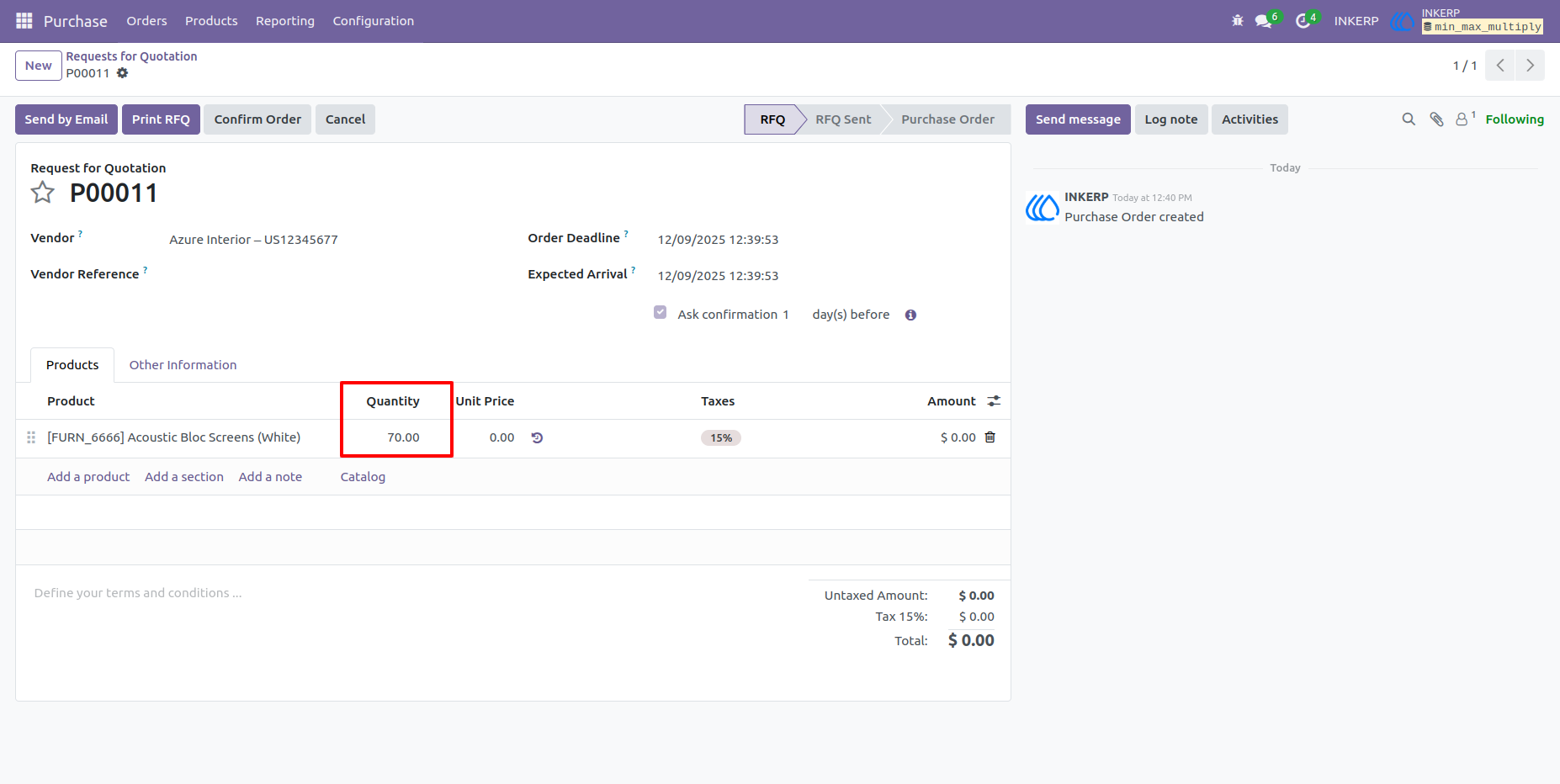Screen dimensions: 1560x784
Task: Go to next record arrow
Action: pyautogui.click(x=1530, y=66)
